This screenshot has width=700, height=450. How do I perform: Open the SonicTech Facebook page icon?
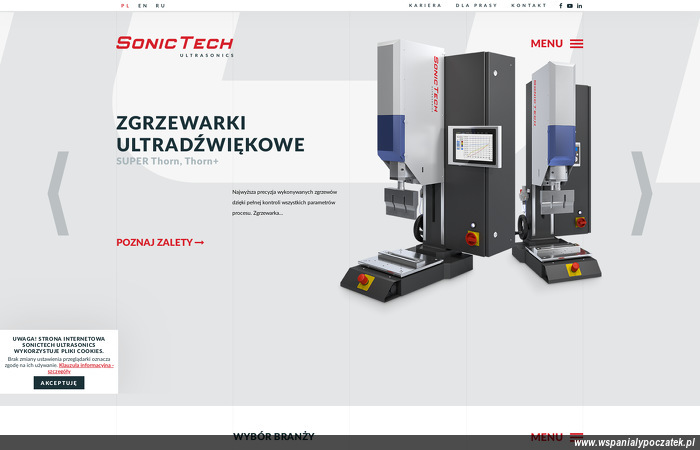[561, 6]
